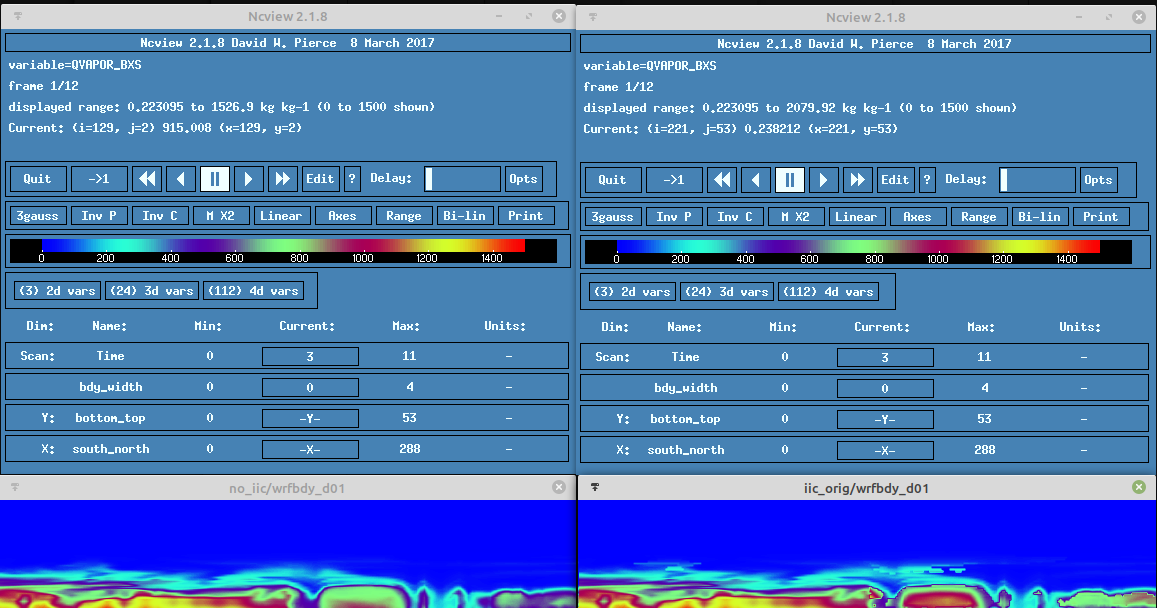Open the Edit colormap tool in the left window
Screen dimensions: 1157x608
[320, 179]
